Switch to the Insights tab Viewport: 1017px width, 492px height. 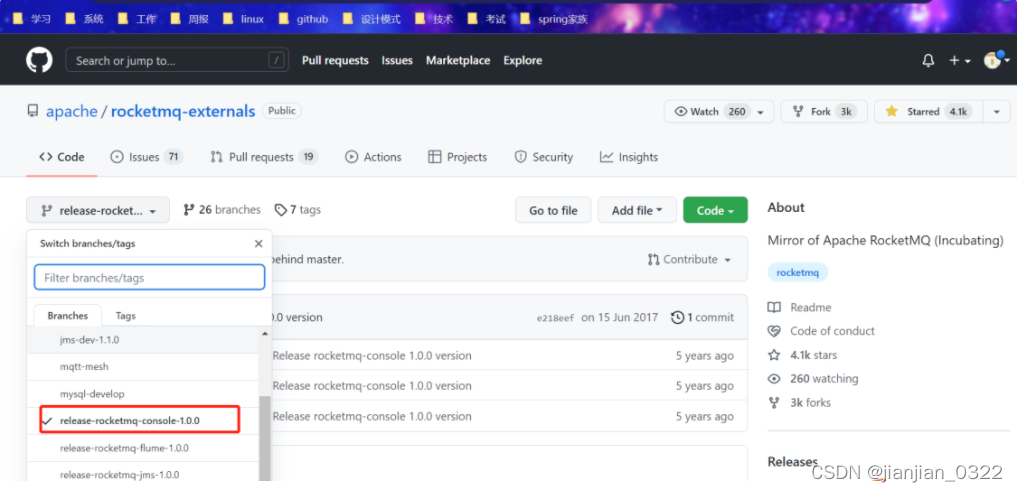(628, 157)
